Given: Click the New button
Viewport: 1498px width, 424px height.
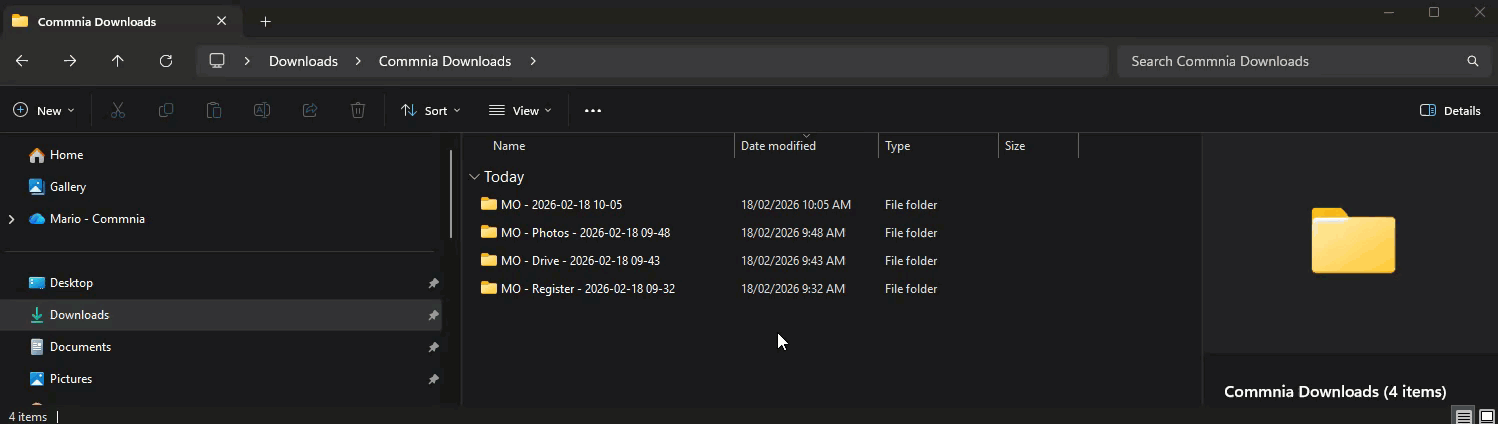Looking at the screenshot, I should [x=44, y=111].
